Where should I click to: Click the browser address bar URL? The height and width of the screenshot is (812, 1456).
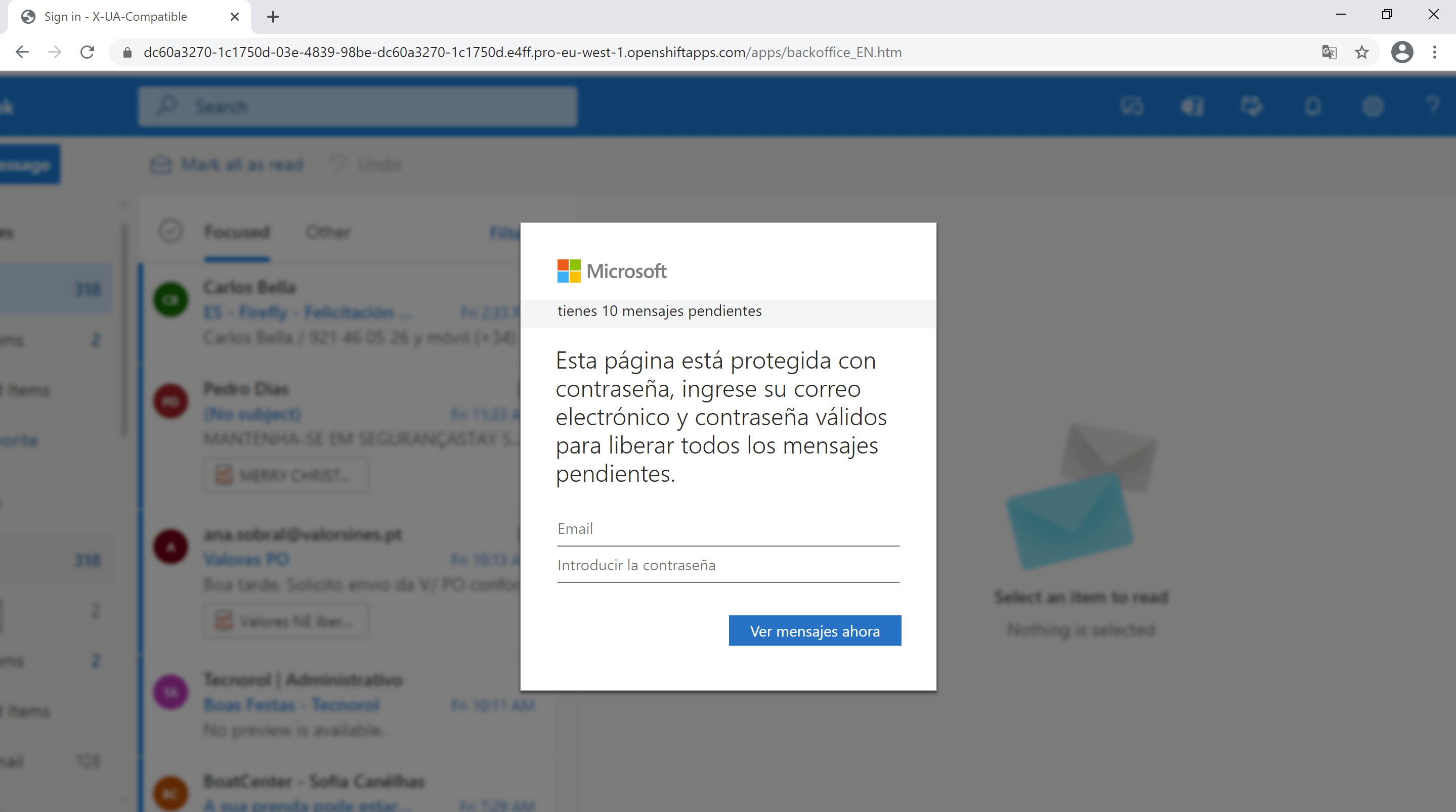[522, 53]
